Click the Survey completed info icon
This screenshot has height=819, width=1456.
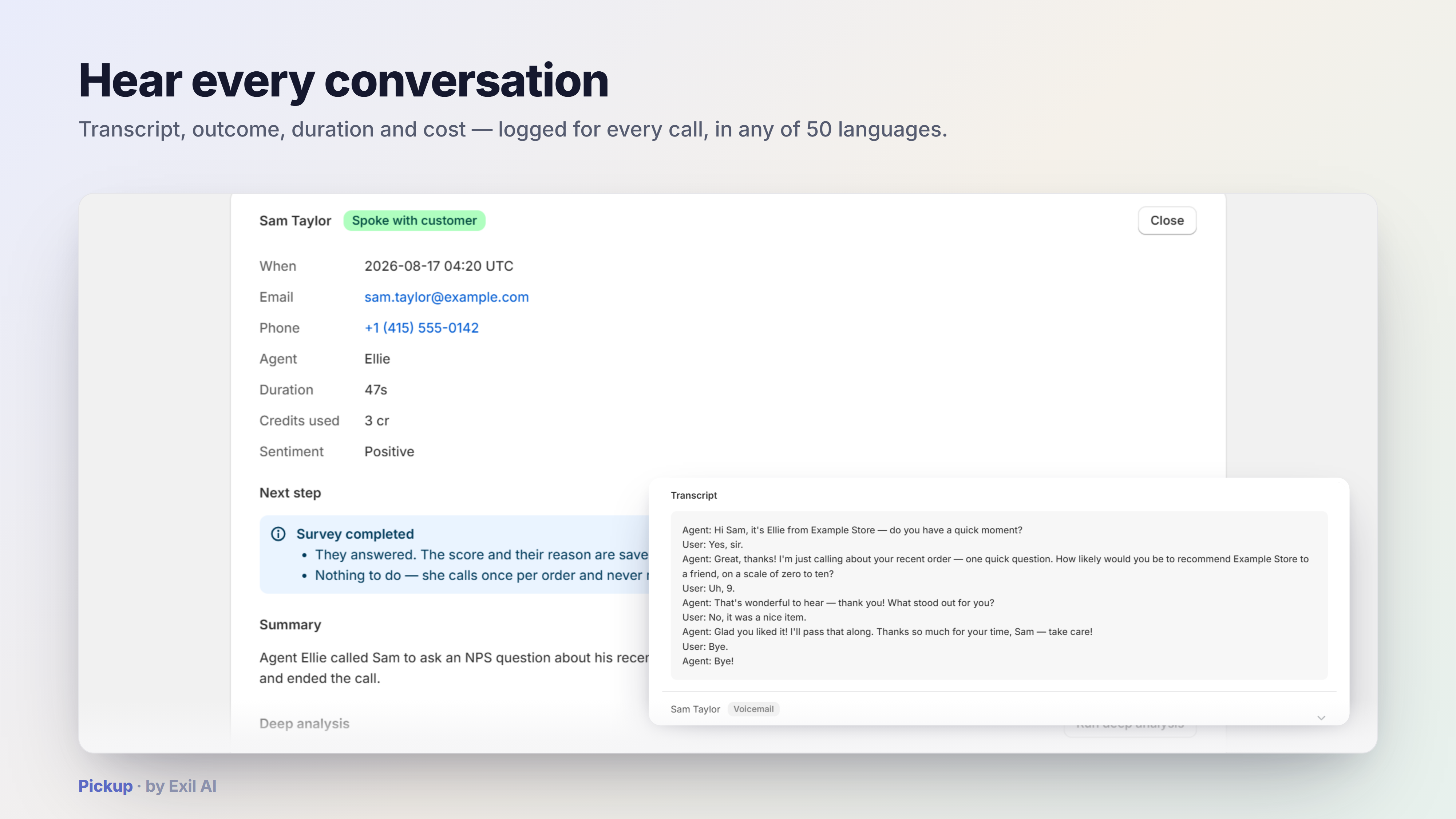278,534
